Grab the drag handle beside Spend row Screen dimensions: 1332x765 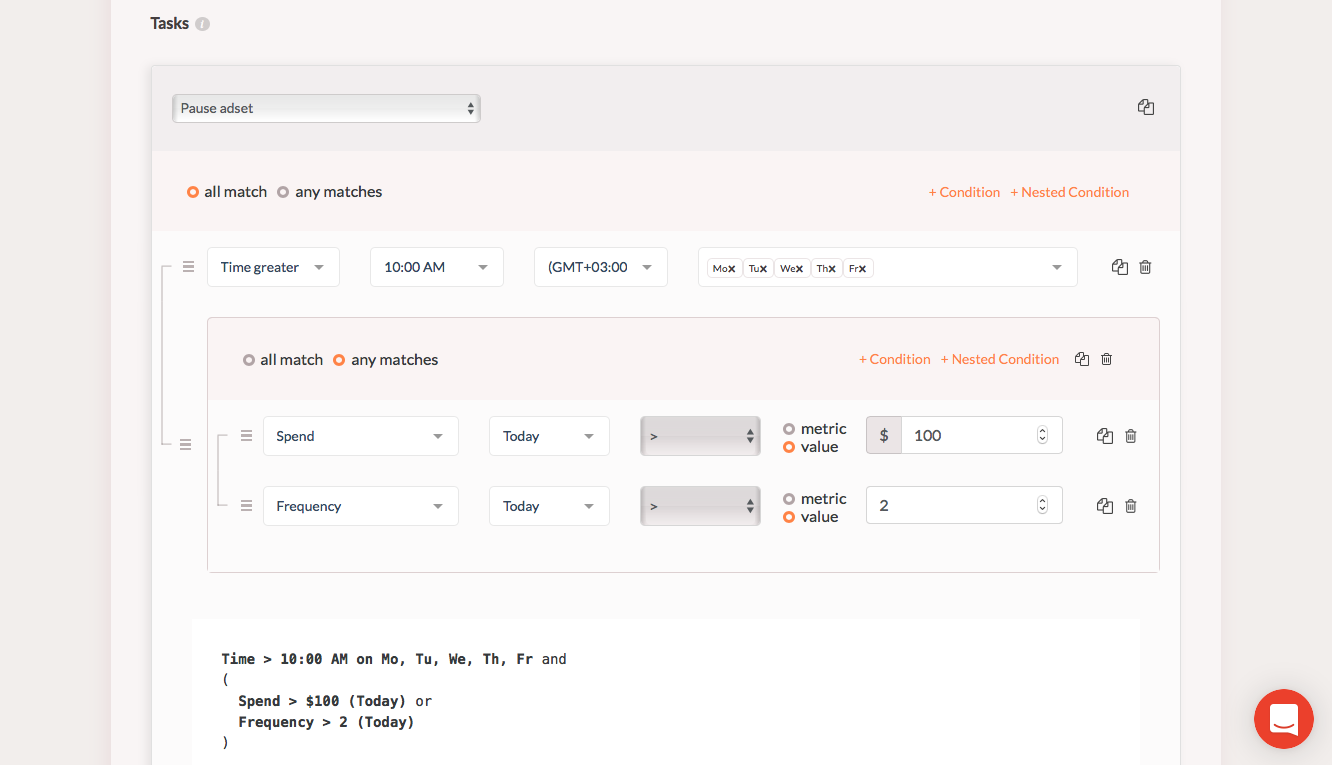coord(246,436)
